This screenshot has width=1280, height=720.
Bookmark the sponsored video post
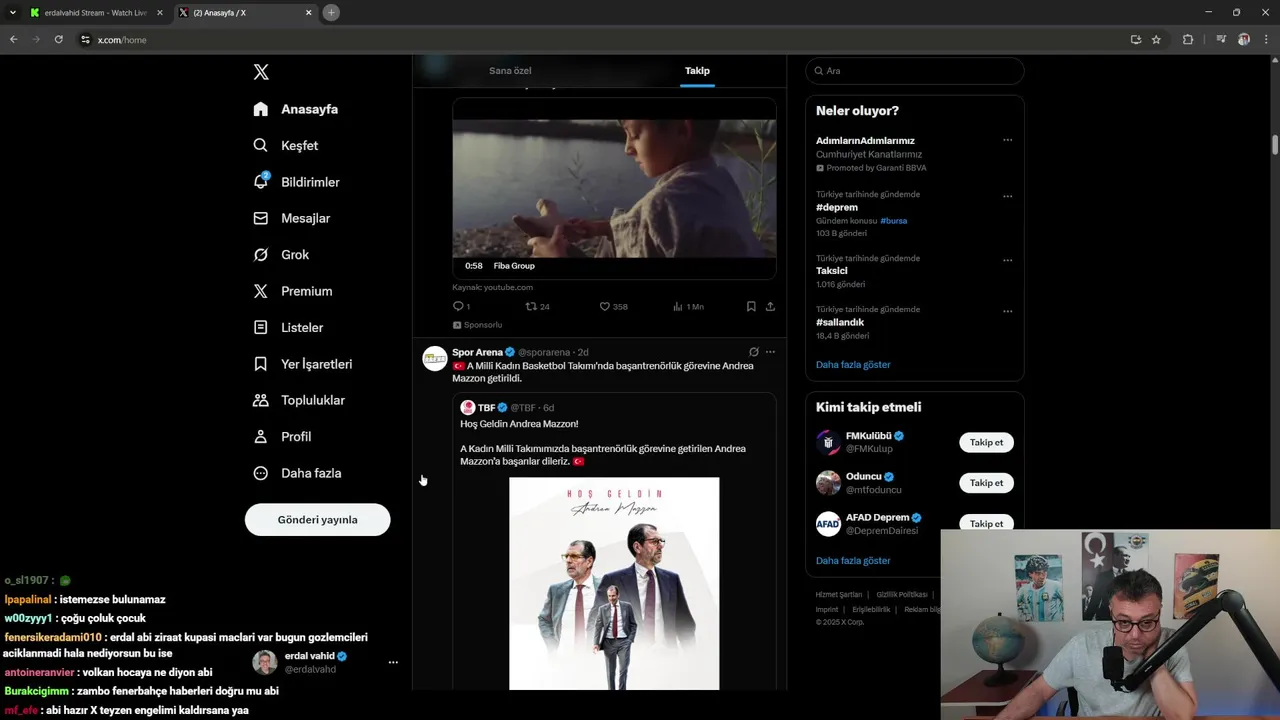coord(751,306)
